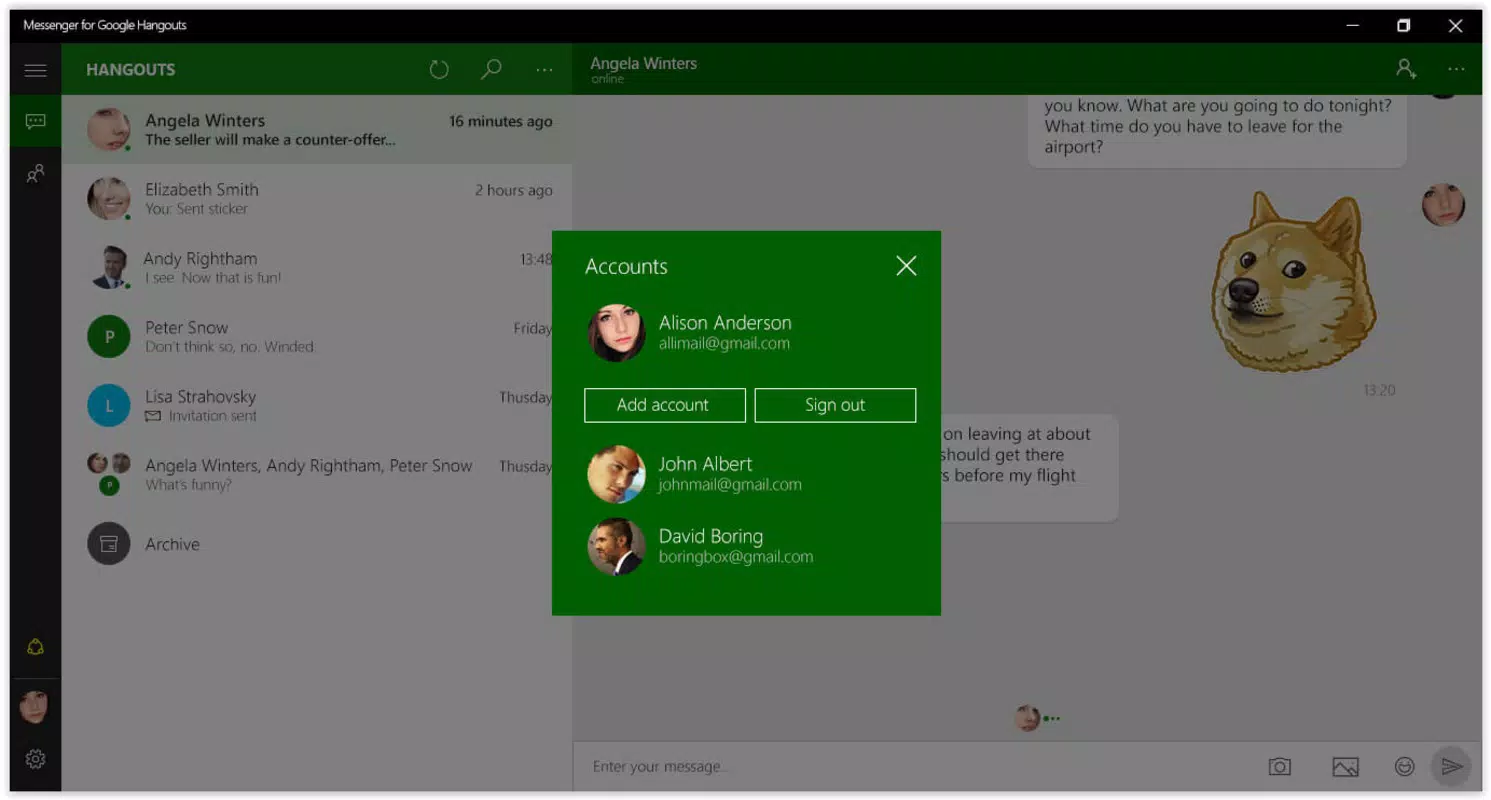The height and width of the screenshot is (800, 1491).
Task: Open the camera icon in message bar
Action: [x=1279, y=767]
